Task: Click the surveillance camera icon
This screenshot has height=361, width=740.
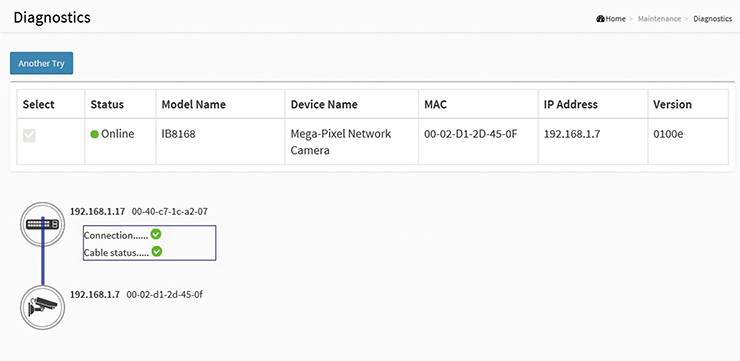Action: click(x=42, y=307)
